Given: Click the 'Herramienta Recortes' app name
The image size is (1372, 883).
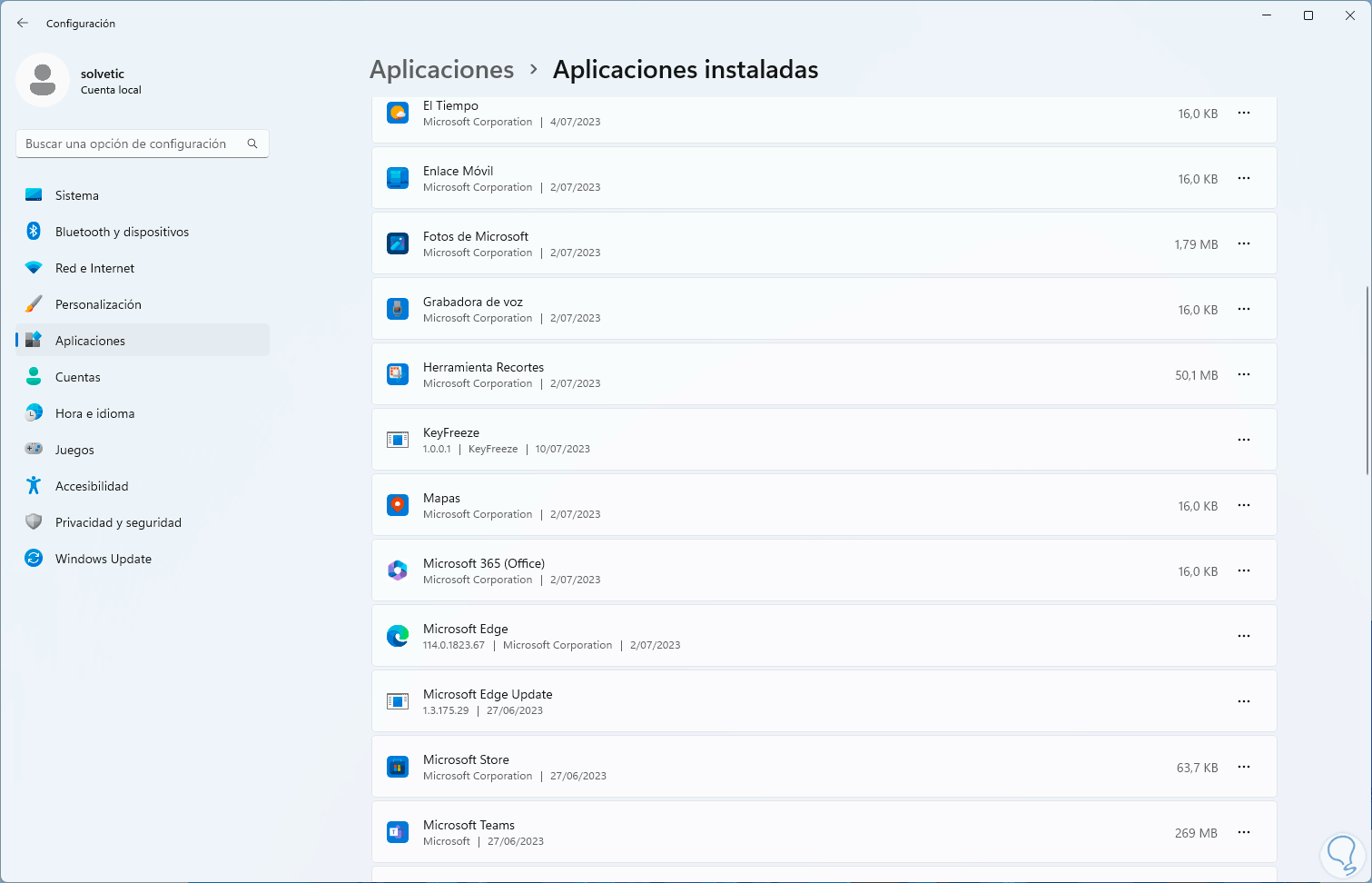Looking at the screenshot, I should 483,367.
